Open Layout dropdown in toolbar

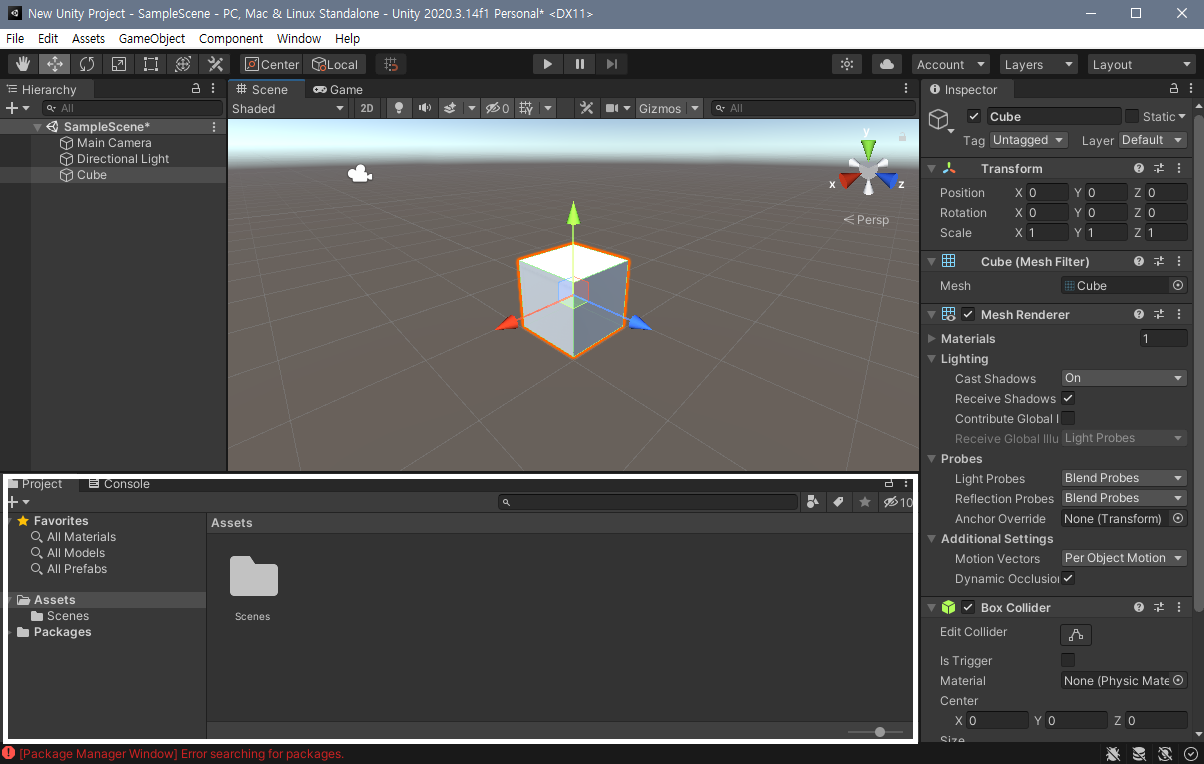click(x=1141, y=64)
